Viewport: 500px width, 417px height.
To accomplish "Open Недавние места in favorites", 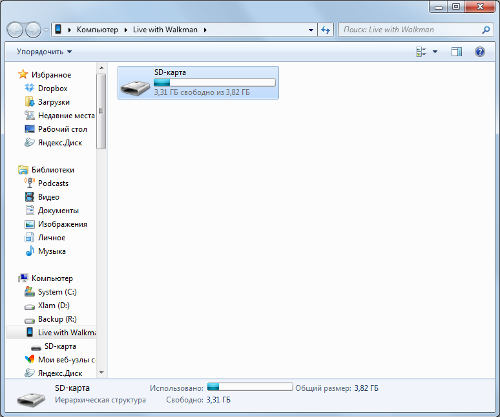I will coord(66,116).
